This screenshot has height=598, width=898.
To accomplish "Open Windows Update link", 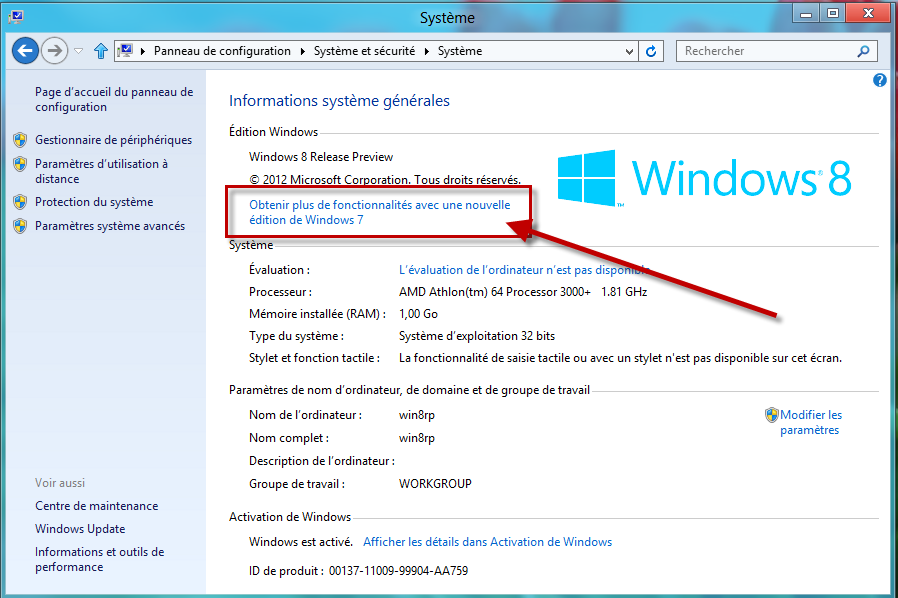I will [80, 529].
